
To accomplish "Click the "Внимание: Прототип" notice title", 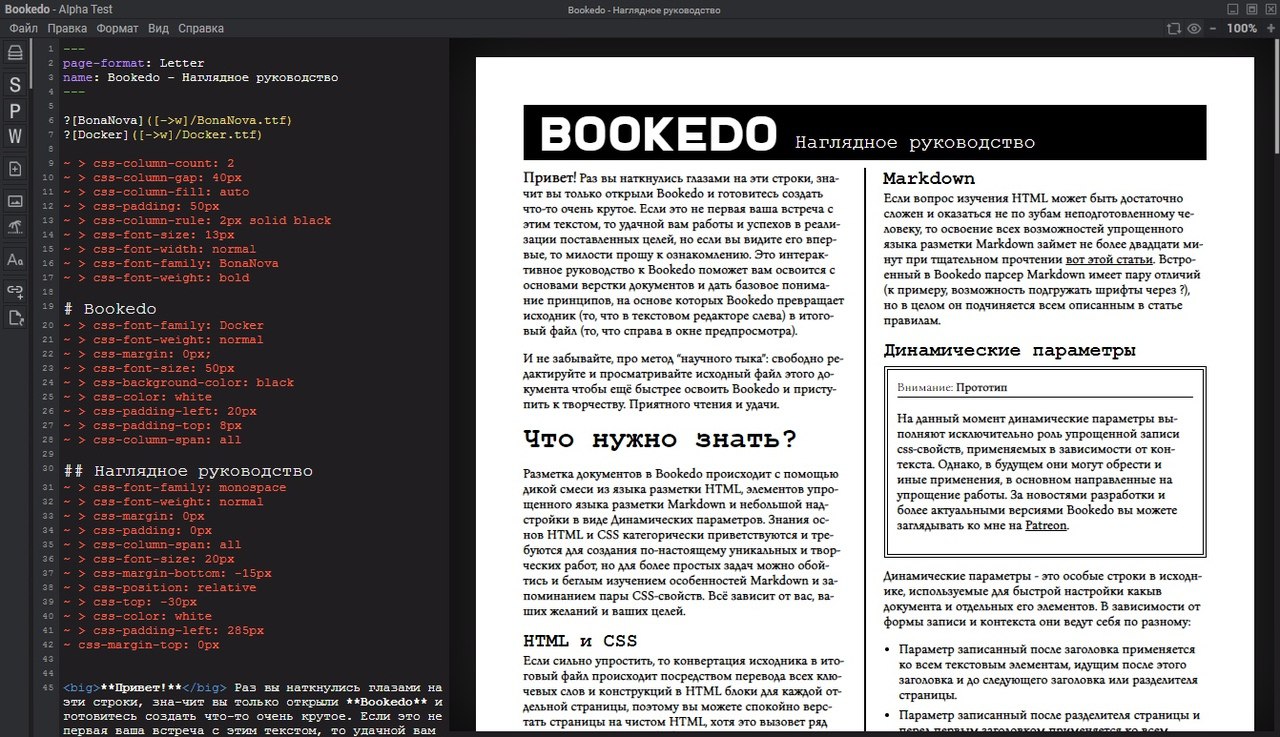I will 952,387.
